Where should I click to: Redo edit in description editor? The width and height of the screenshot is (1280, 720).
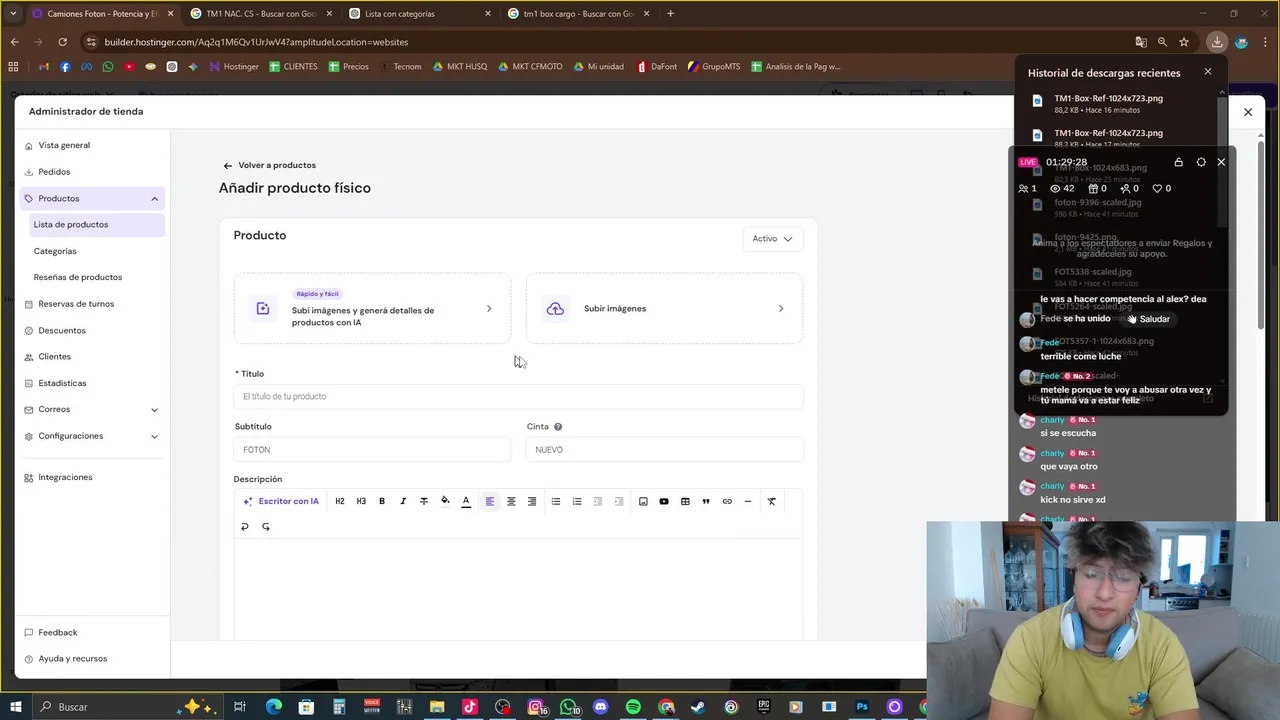tap(266, 526)
